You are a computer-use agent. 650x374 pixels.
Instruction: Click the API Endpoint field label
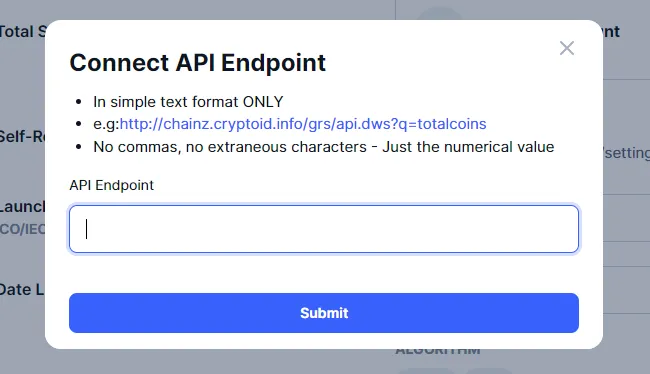pyautogui.click(x=112, y=185)
